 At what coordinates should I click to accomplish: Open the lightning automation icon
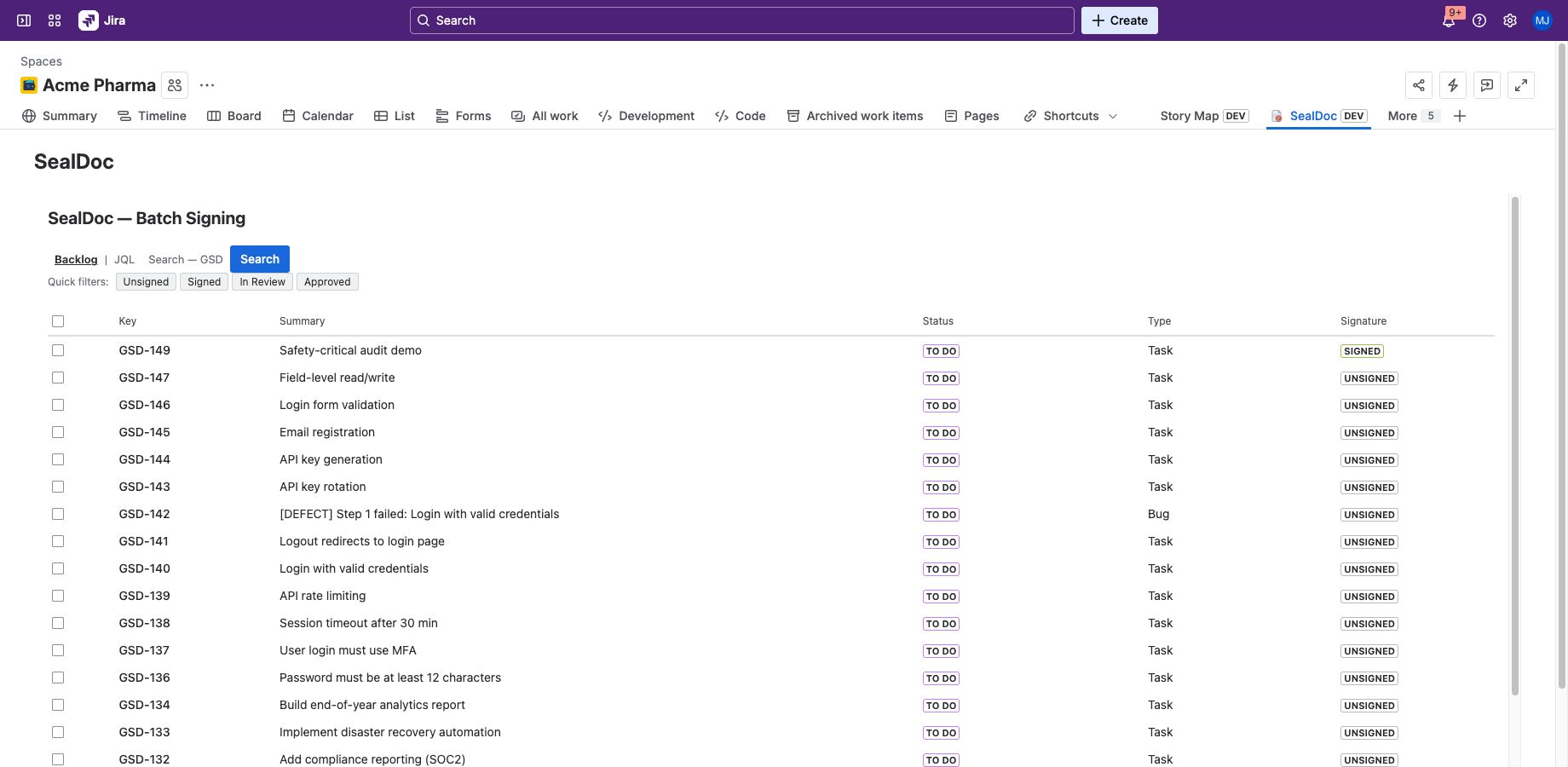1453,85
